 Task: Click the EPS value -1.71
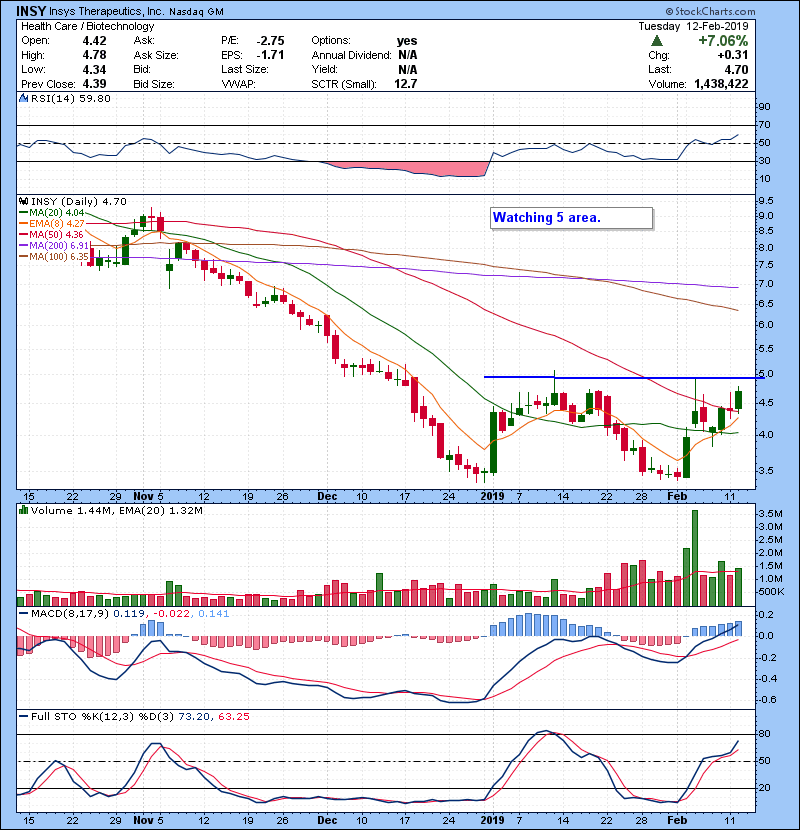pos(270,55)
